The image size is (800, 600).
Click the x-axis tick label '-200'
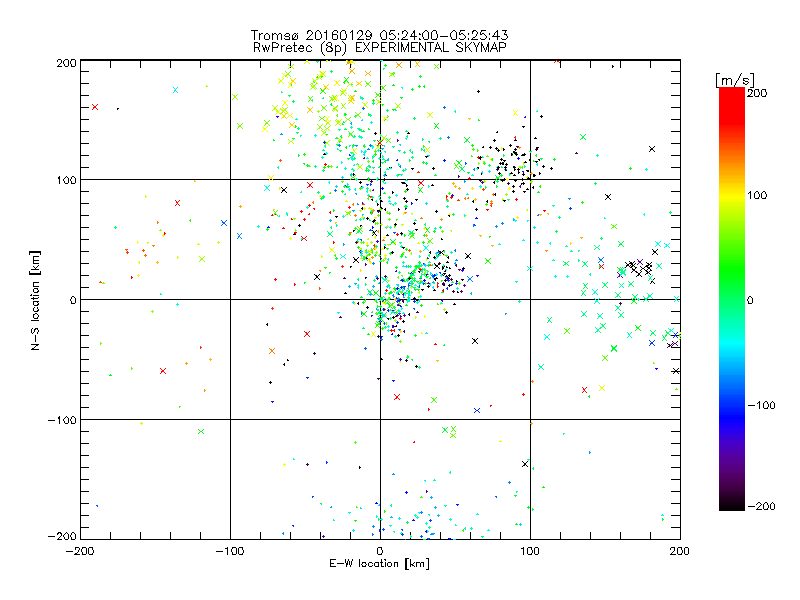click(x=80, y=551)
